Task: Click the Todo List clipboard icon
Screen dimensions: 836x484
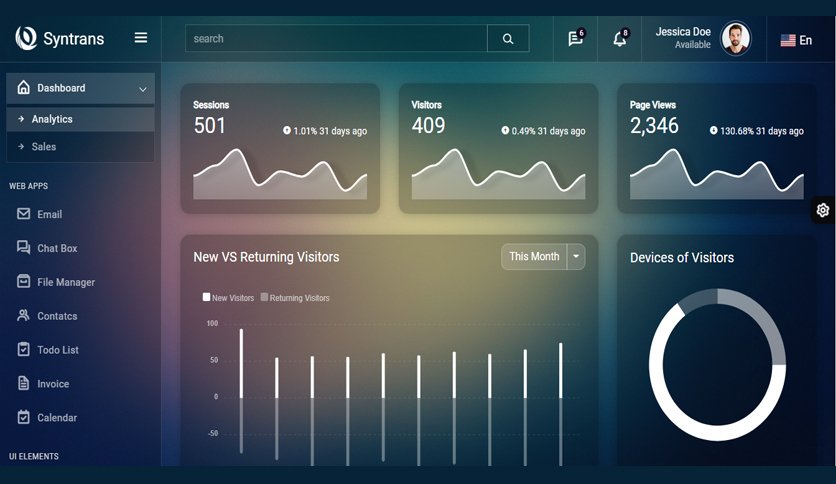Action: [x=23, y=349]
